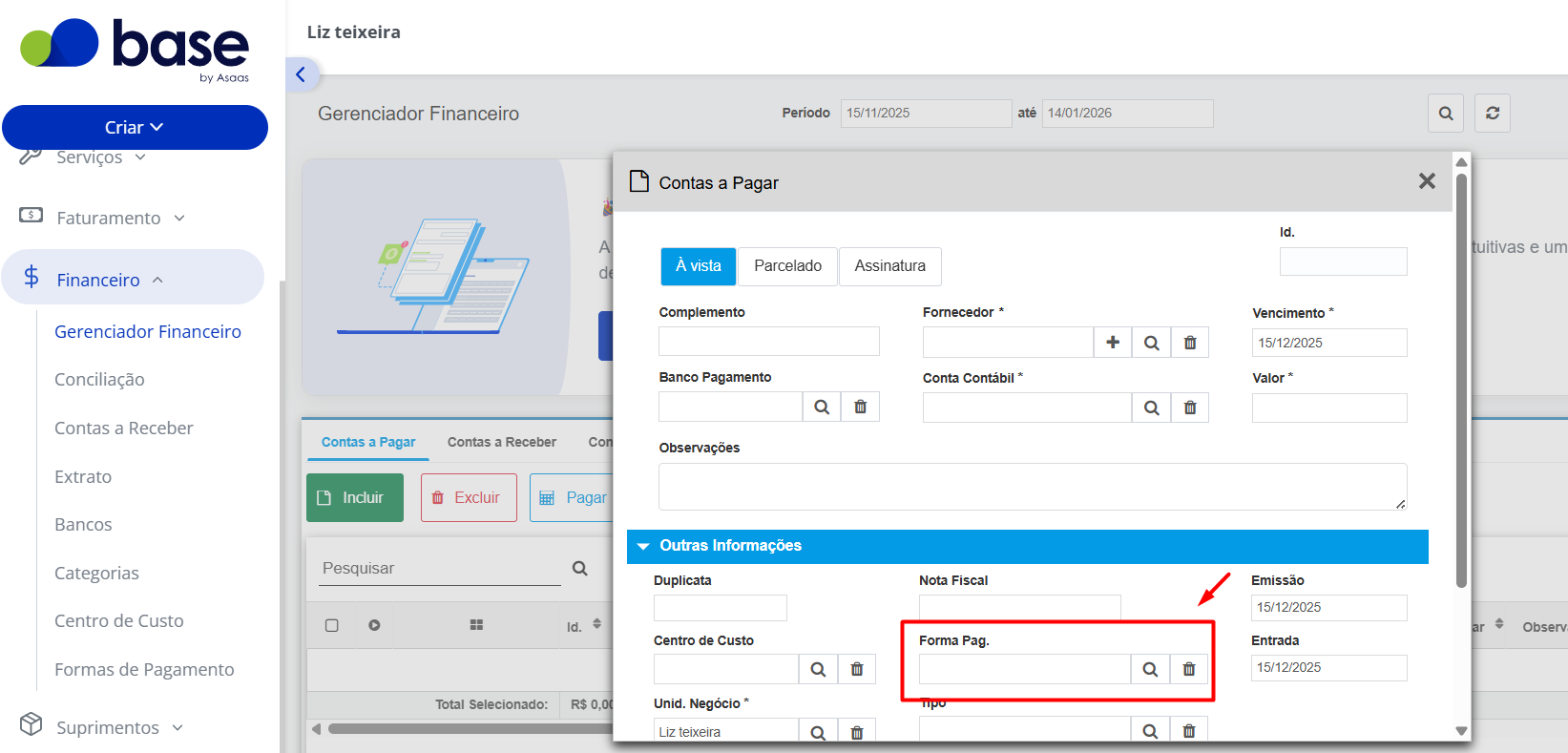
Task: Search Fornecedor with the magnifier icon
Action: (1152, 343)
